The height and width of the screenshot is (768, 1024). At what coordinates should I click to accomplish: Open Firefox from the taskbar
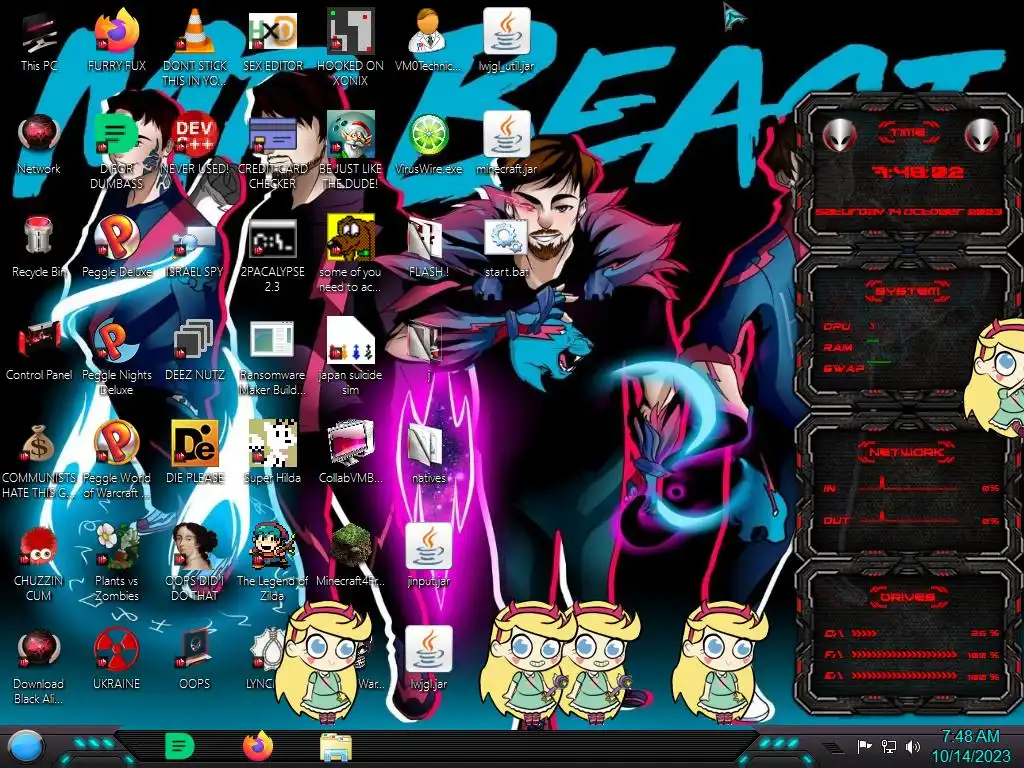(257, 746)
